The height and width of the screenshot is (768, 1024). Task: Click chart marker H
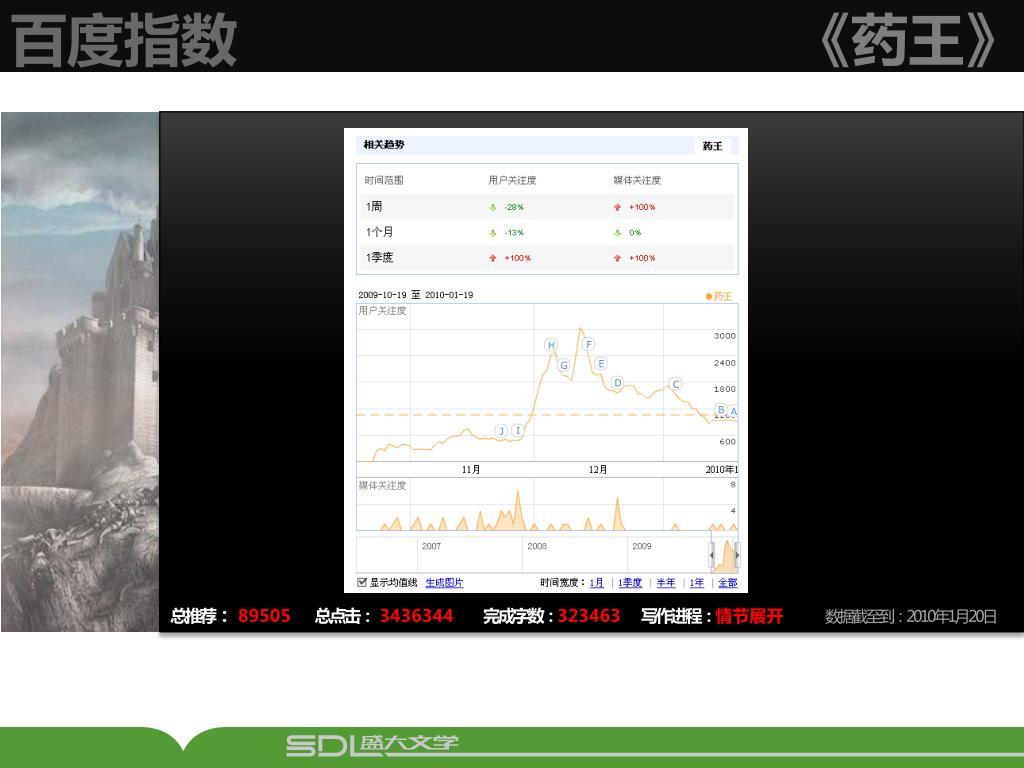coord(551,345)
